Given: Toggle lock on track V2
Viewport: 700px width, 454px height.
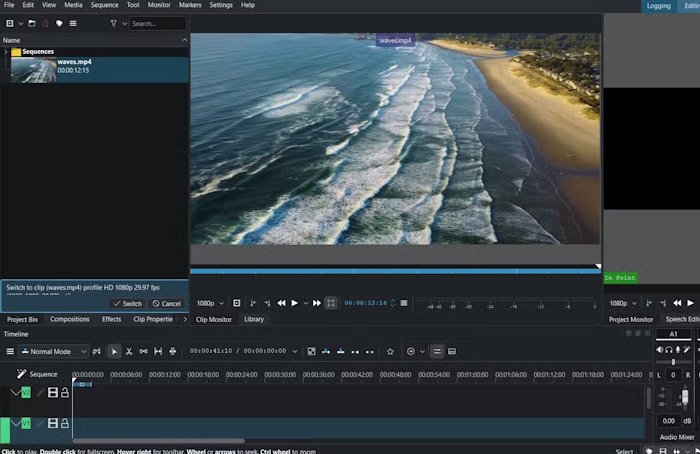Looking at the screenshot, I should click(65, 392).
